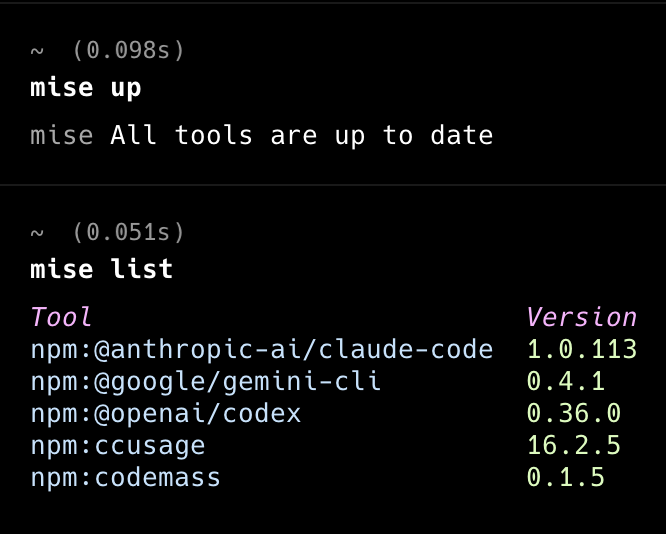Click the 'Version' column header
Viewport: 666px width, 534px height.
pos(581,317)
